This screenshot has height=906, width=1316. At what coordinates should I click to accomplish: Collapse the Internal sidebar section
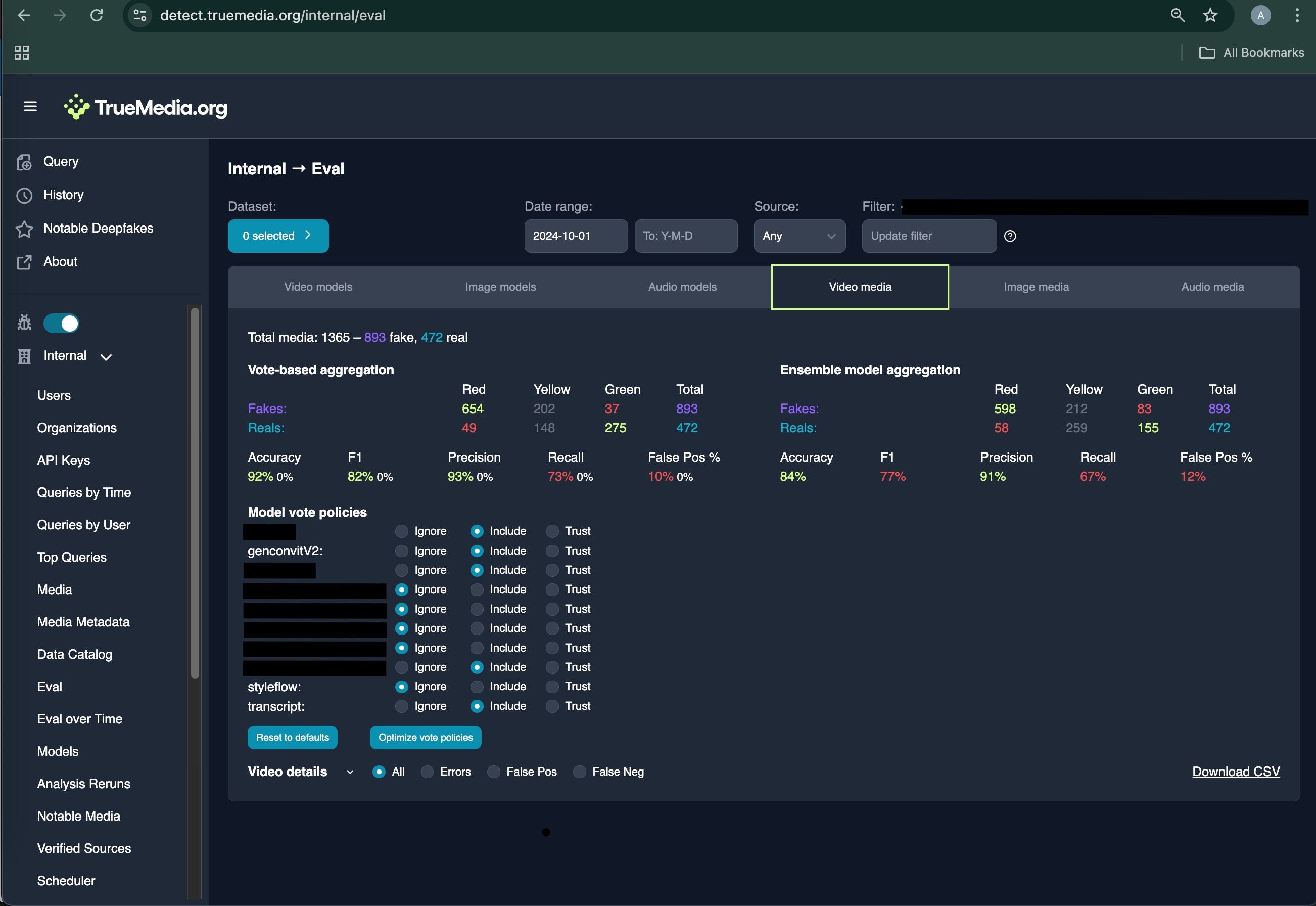tap(106, 356)
